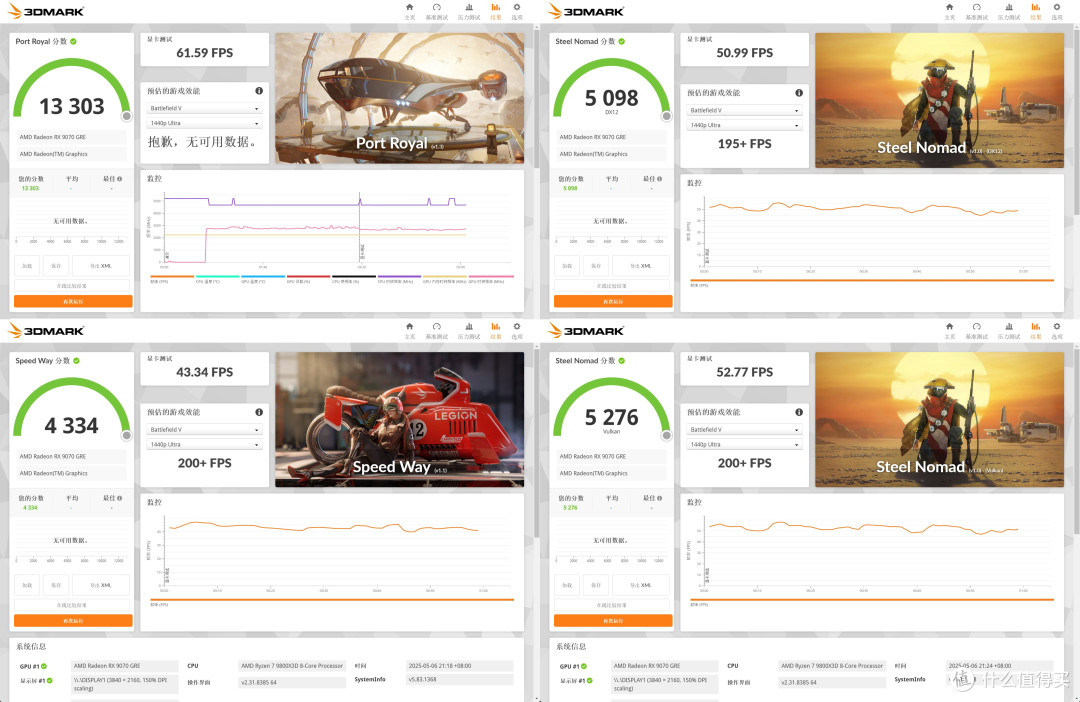Expand 1440p Ultra dropdown in Steel Nomad Vulkan

745,445
